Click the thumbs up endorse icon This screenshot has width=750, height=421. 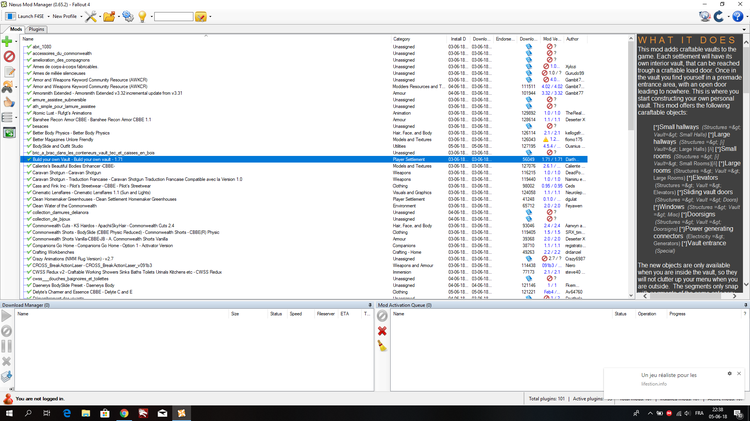[9, 102]
